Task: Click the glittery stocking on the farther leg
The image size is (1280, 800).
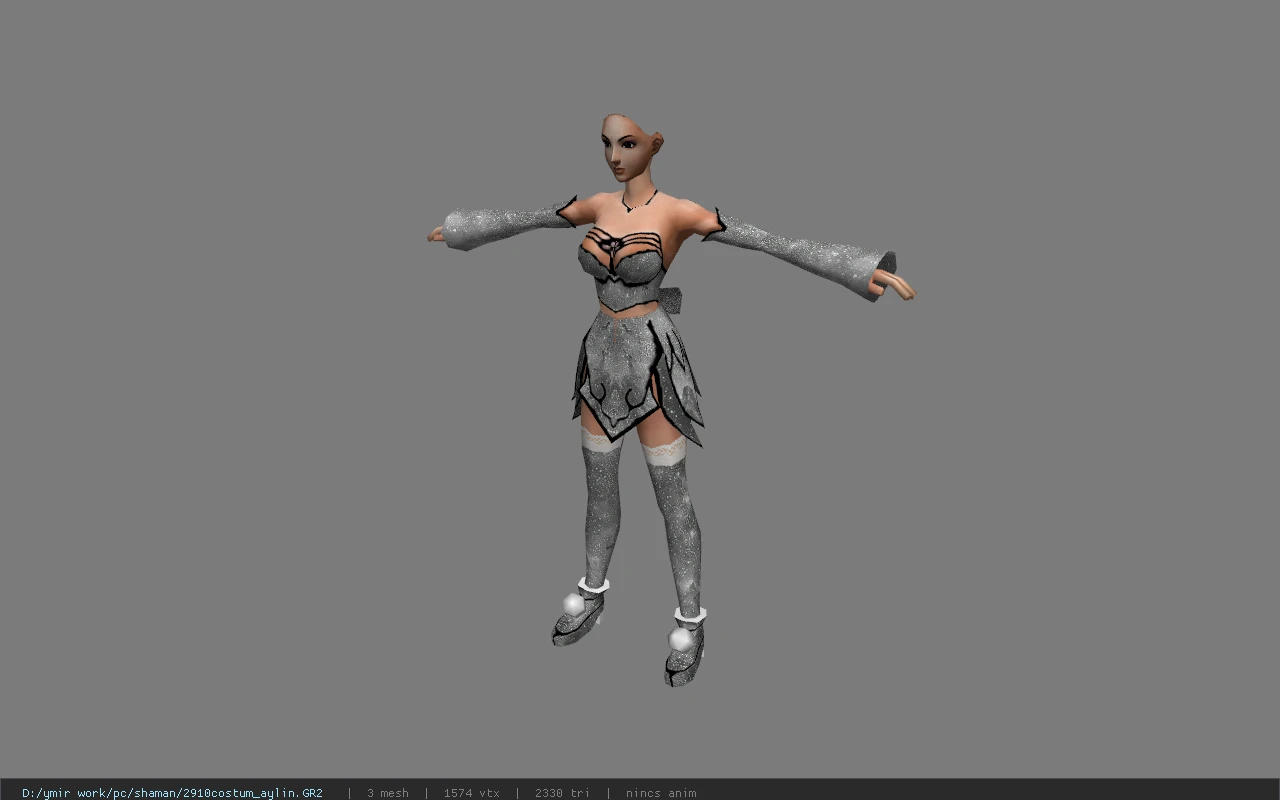Action: 600,510
